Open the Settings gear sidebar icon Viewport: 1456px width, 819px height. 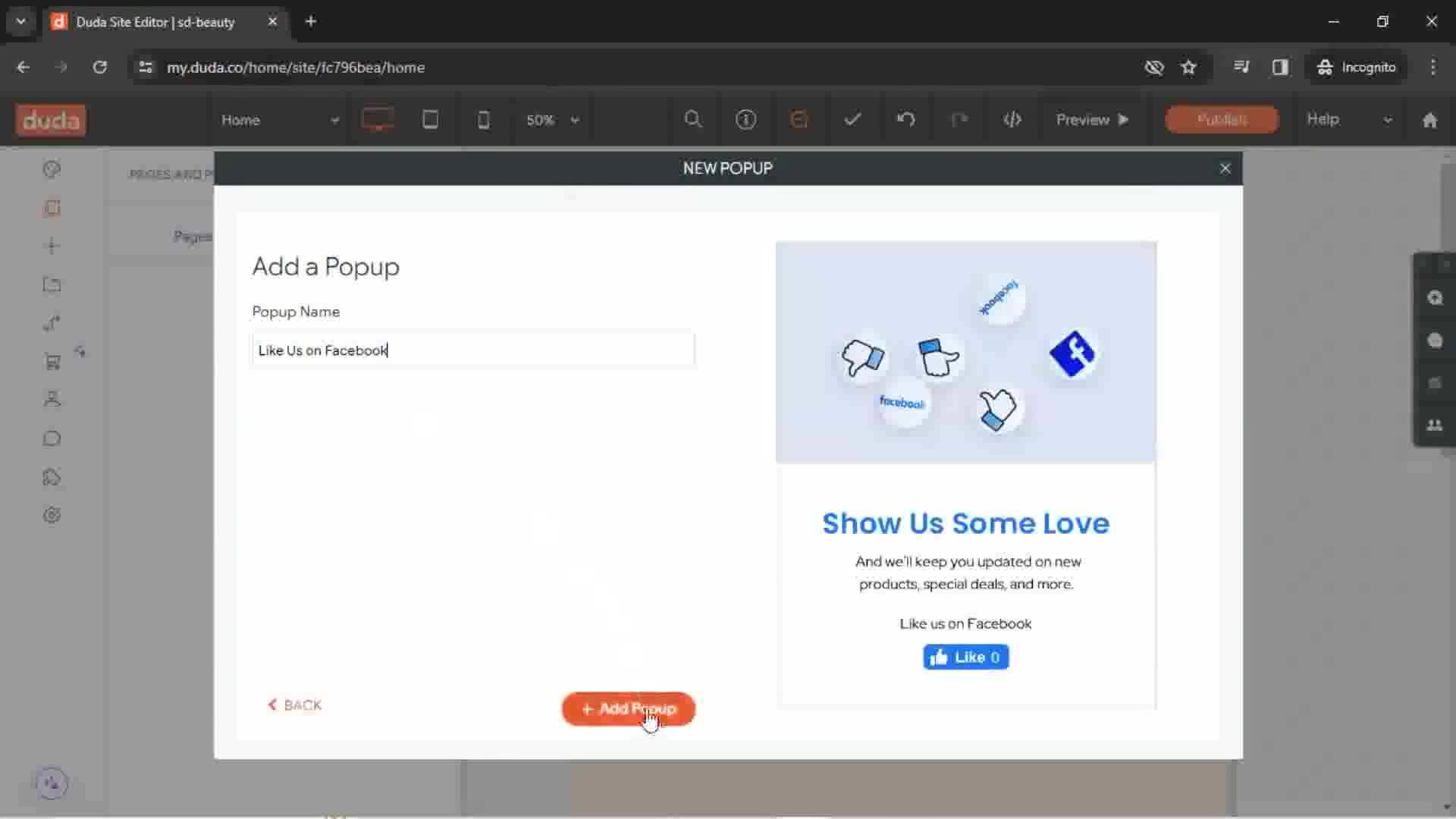click(x=52, y=516)
